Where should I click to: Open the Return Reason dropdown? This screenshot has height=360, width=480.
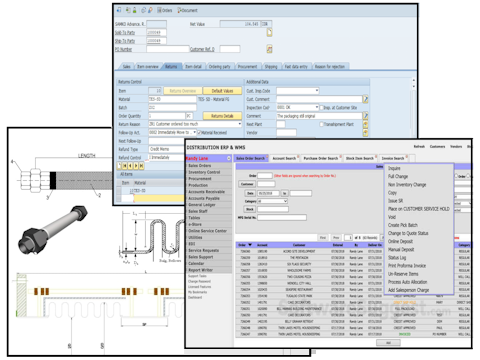point(240,124)
